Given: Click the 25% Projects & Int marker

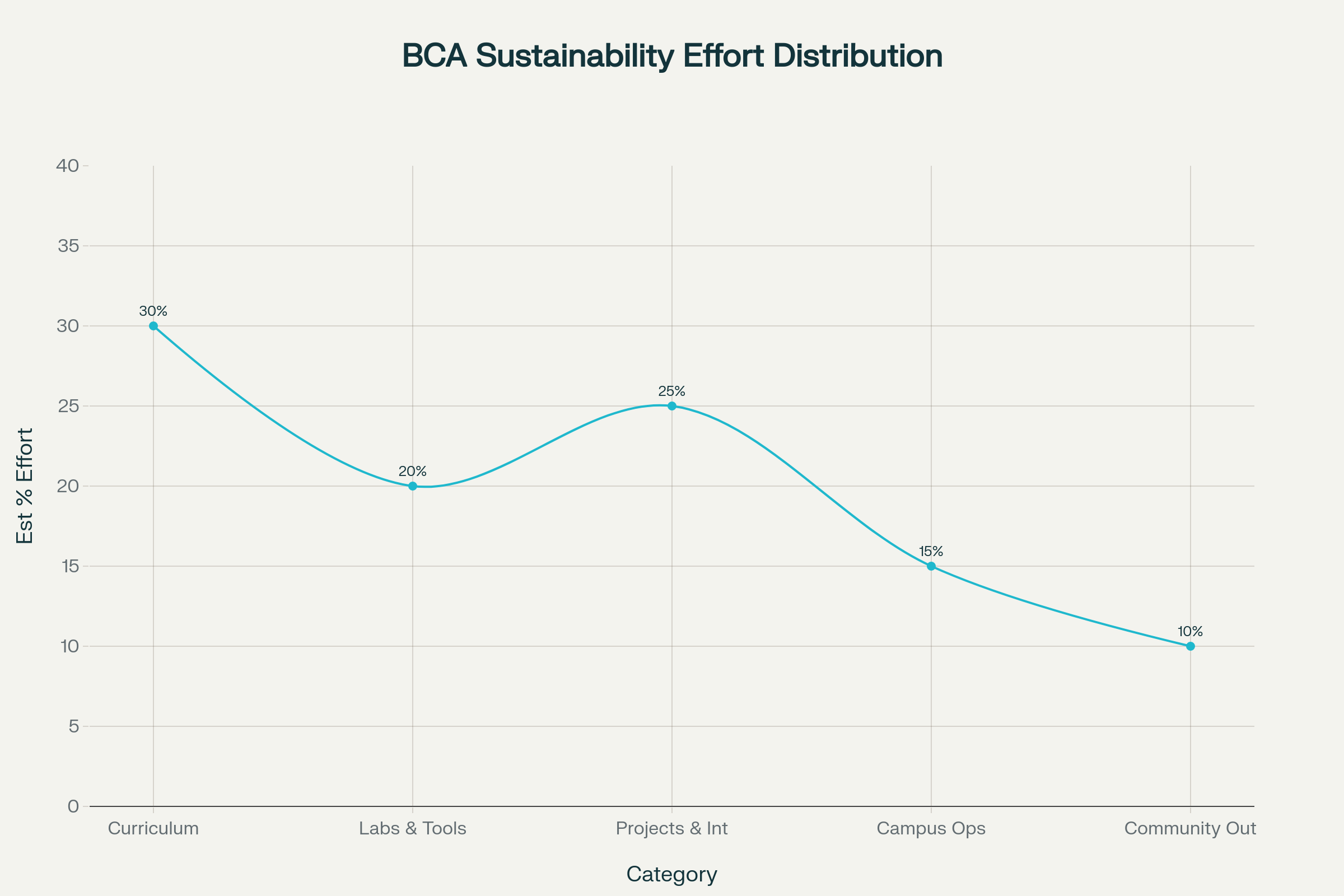Looking at the screenshot, I should (672, 405).
